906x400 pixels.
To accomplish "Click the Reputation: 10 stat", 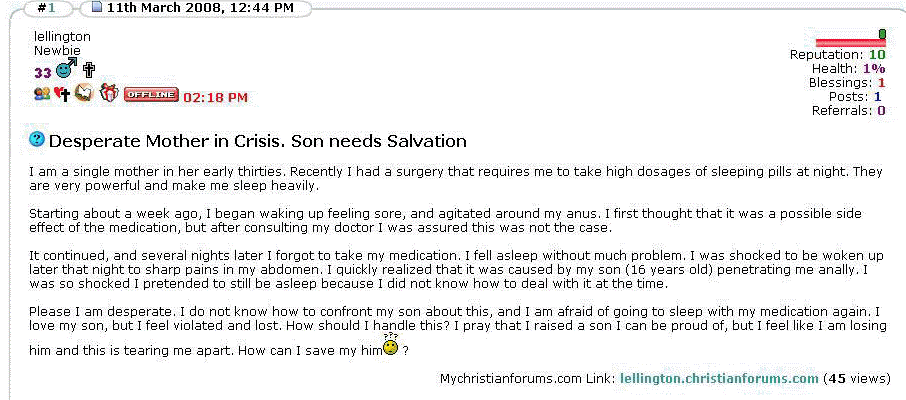I will click(837, 55).
